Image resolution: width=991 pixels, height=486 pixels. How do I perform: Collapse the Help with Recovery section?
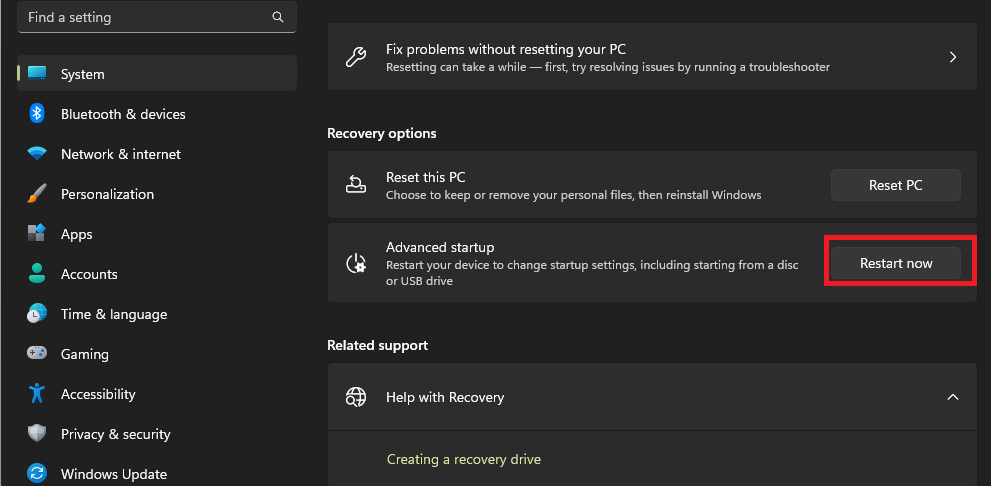tap(953, 397)
